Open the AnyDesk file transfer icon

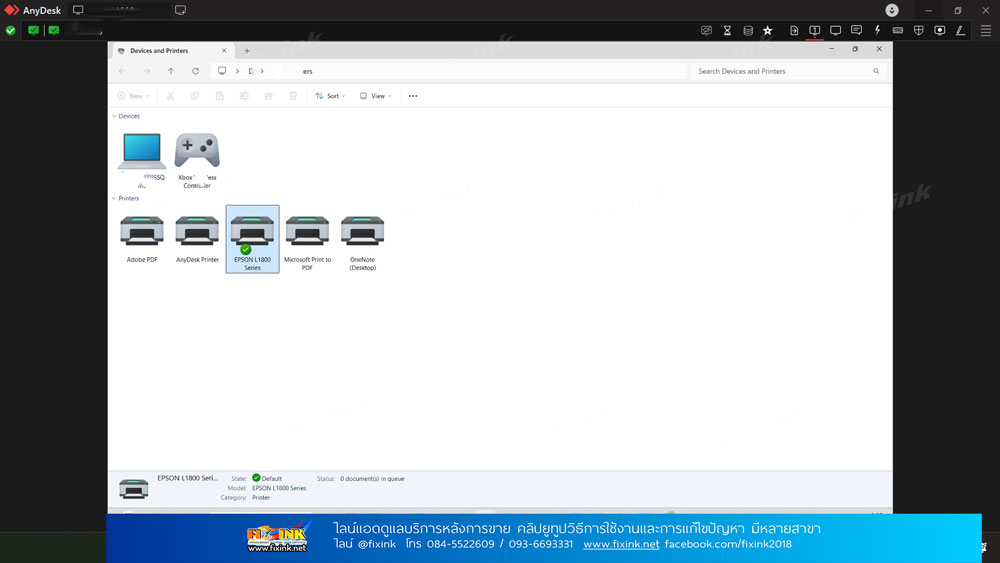point(794,31)
